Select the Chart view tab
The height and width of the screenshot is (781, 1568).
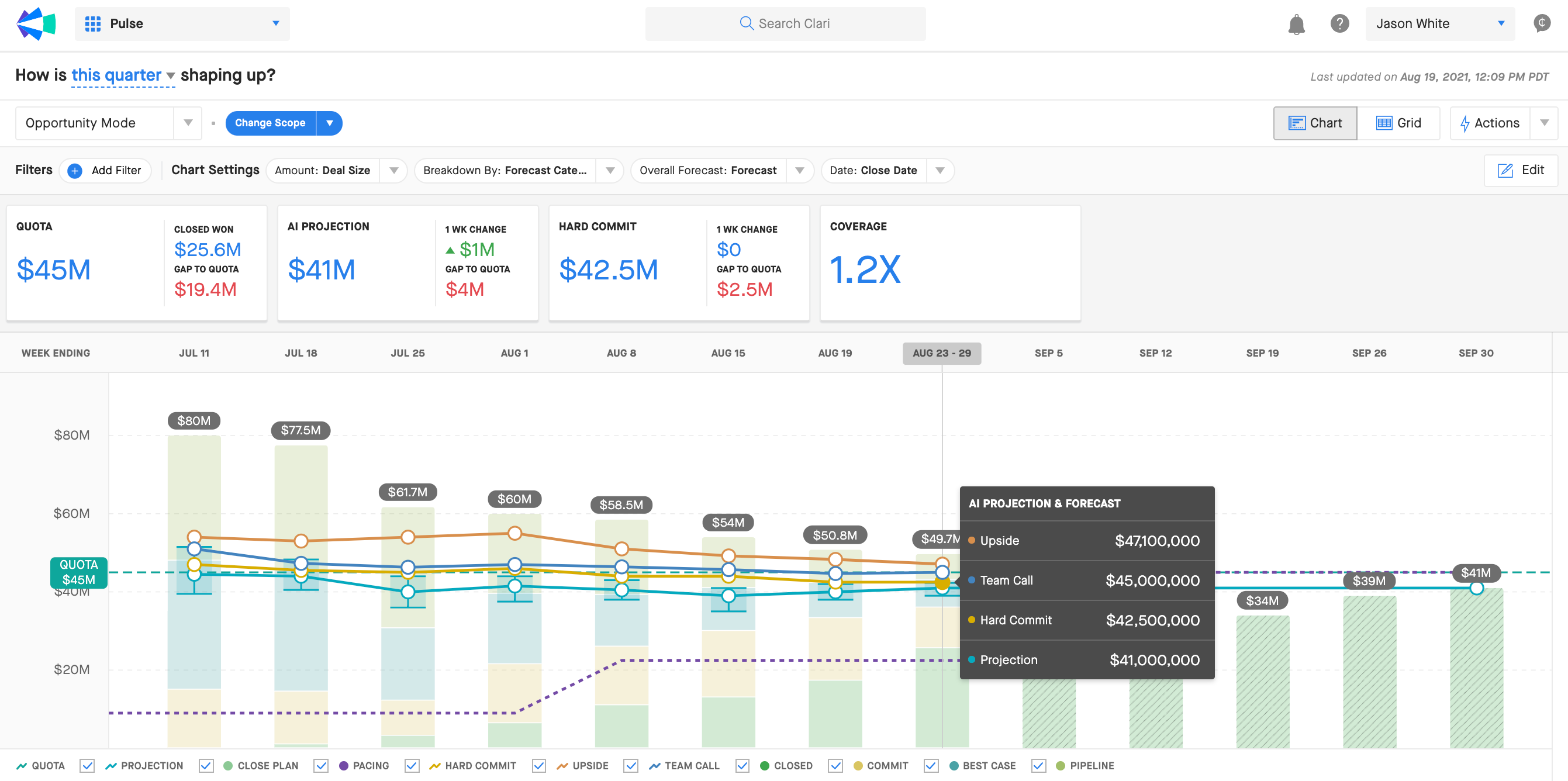coord(1315,123)
